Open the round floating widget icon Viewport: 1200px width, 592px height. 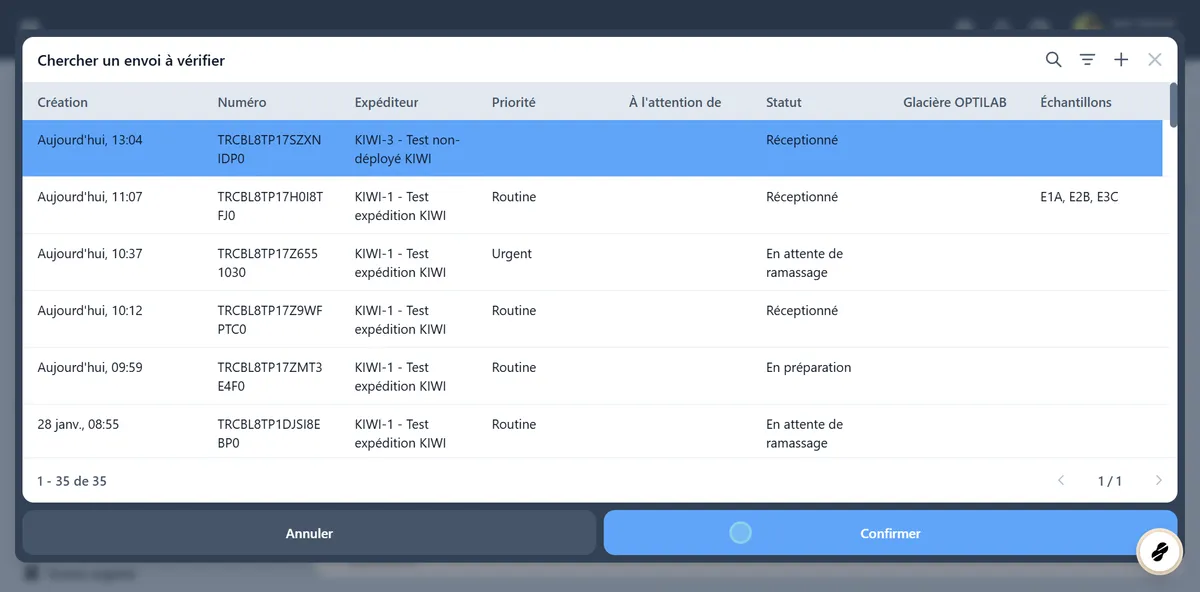1160,551
